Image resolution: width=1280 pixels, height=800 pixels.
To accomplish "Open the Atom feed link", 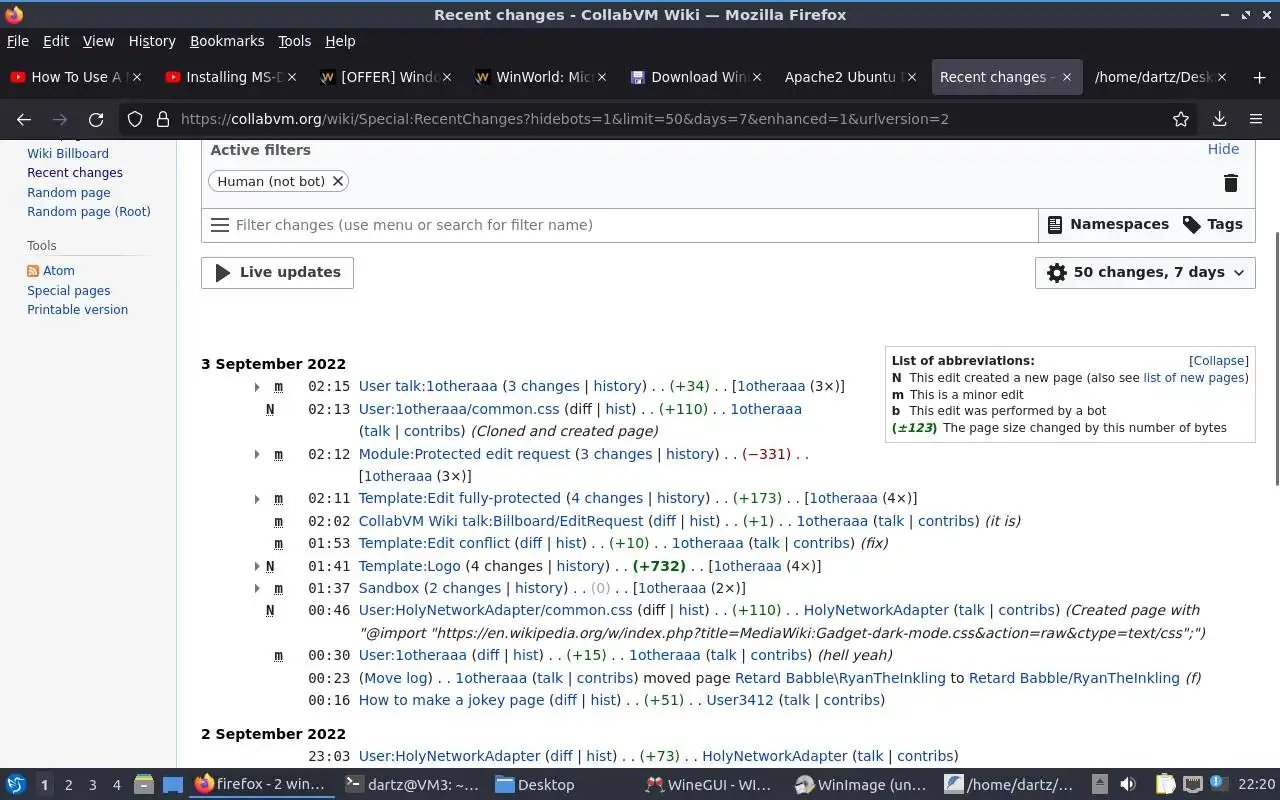I will pyautogui.click(x=58, y=271).
